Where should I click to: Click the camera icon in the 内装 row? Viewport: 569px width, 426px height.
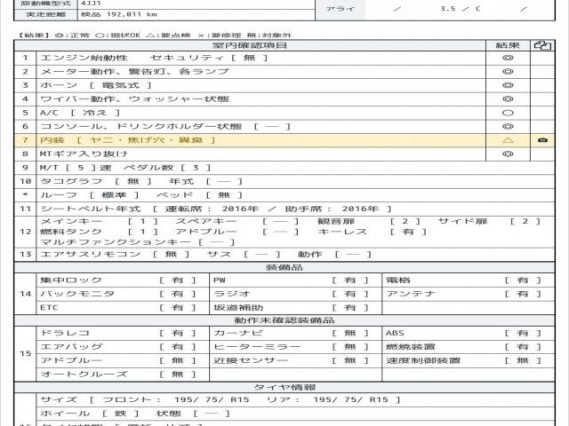pos(543,140)
